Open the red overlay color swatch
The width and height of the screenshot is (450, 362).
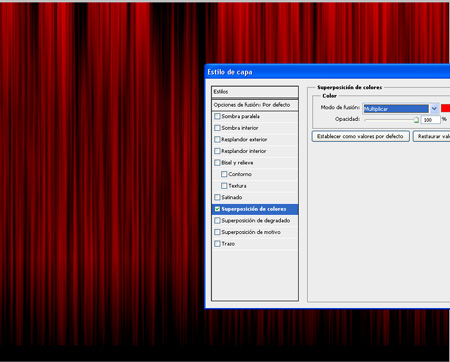[x=445, y=108]
